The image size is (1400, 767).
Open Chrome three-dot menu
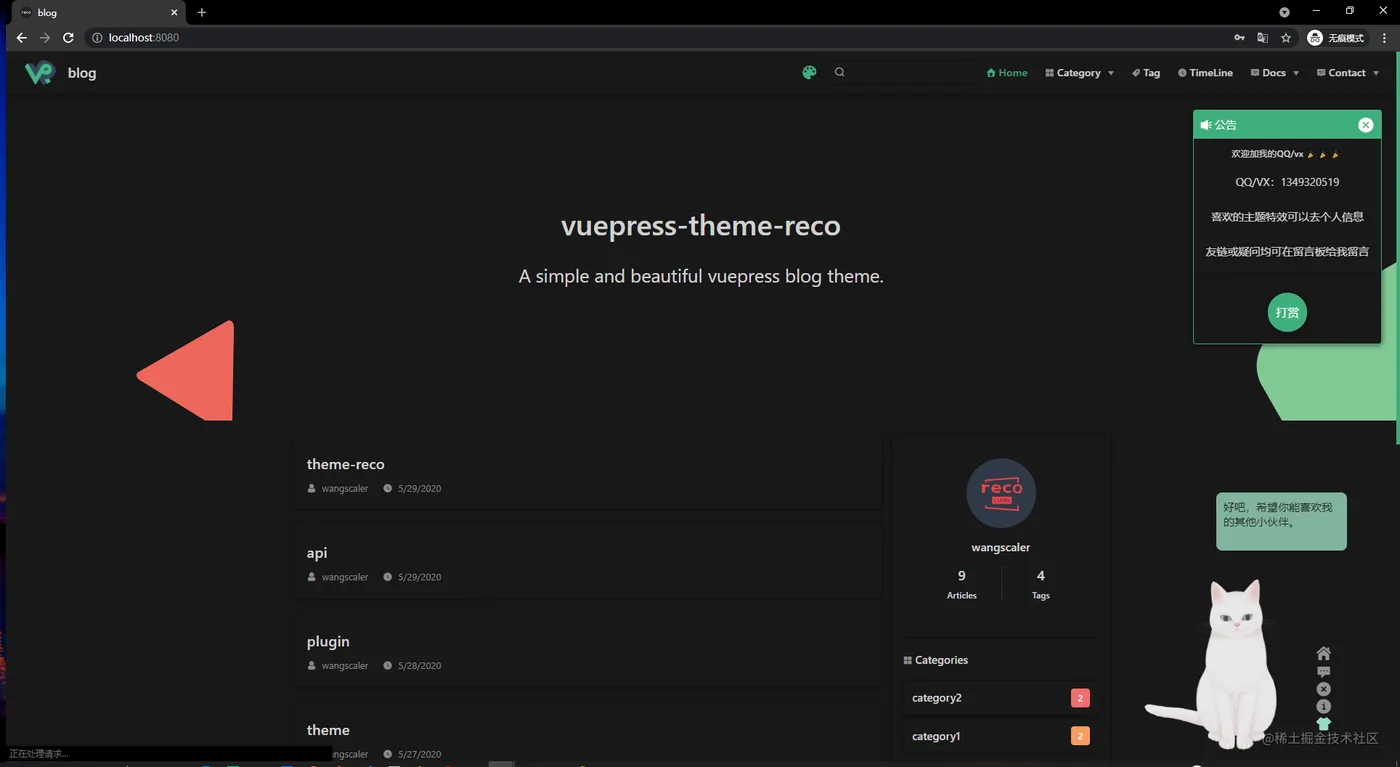tap(1384, 38)
